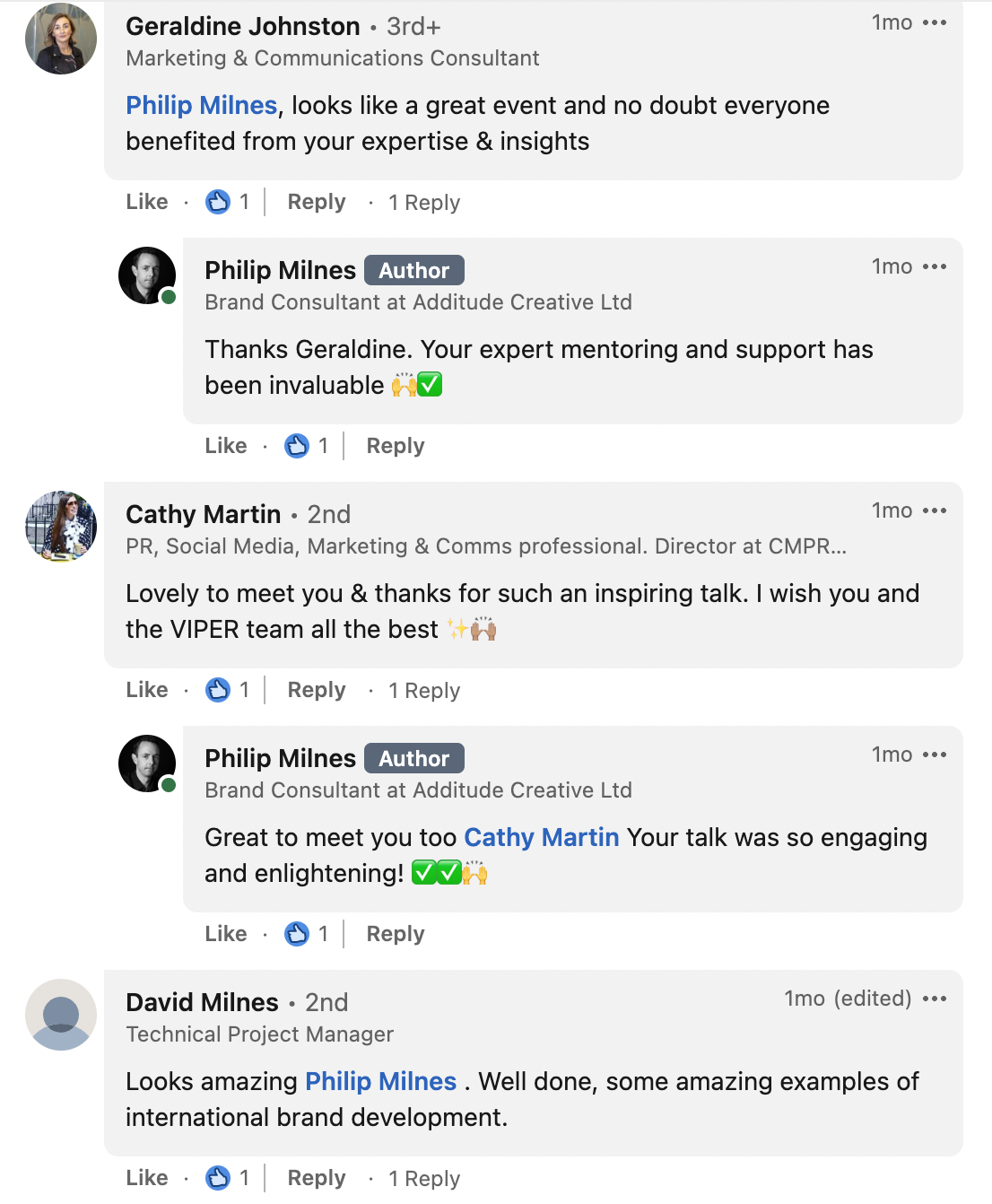Expand the 1 Reply thread under Geraldine's comment
The width and height of the screenshot is (992, 1204).
coord(423,203)
